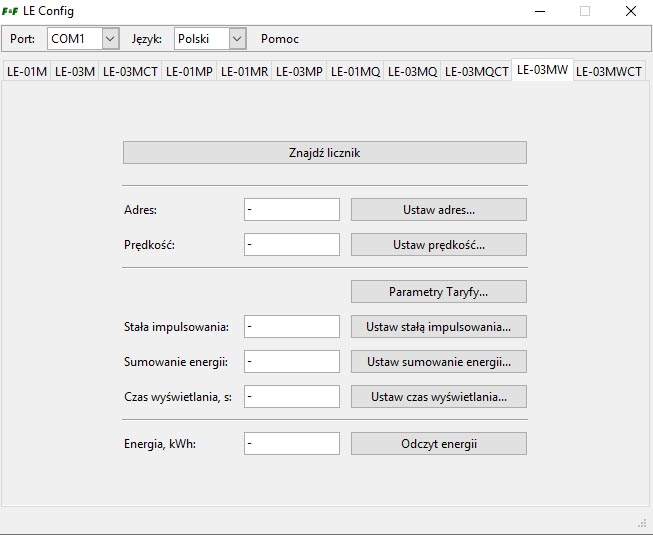Go to the LE-01MR tab

tap(244, 72)
